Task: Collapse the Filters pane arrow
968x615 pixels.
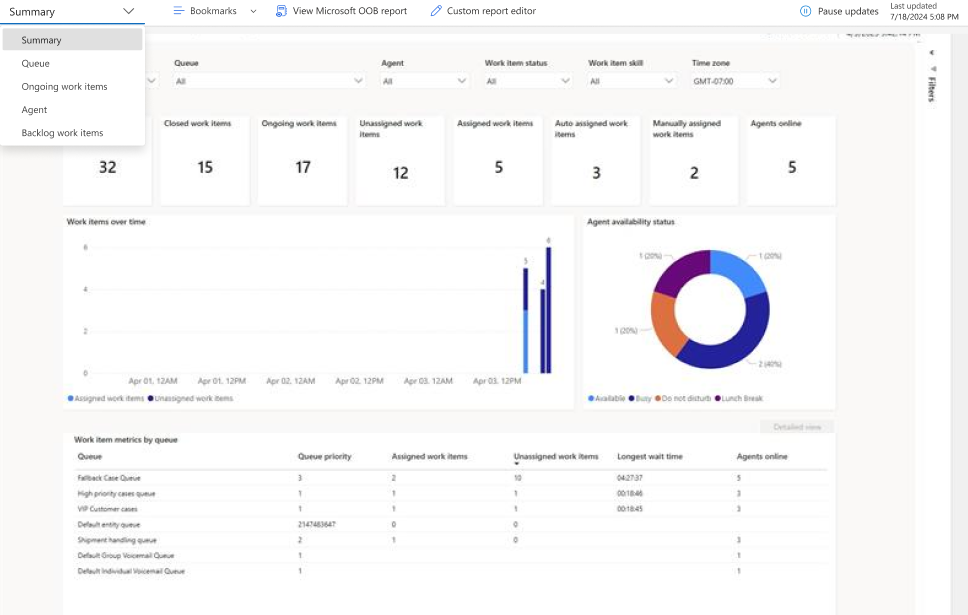Action: 932,52
